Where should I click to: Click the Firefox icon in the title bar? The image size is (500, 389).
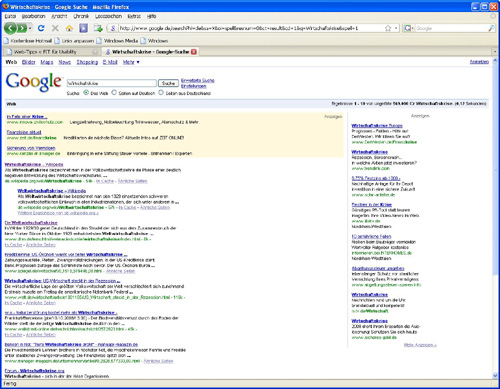coord(5,6)
